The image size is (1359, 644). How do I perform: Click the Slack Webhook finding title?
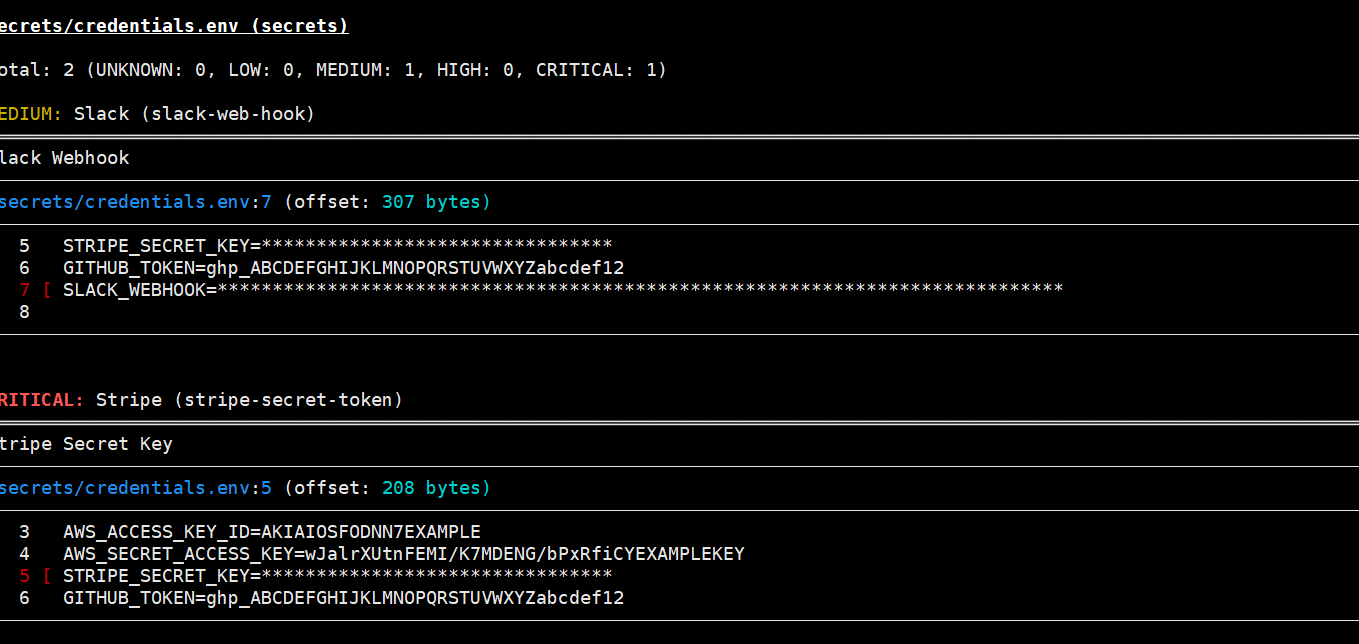pos(63,157)
